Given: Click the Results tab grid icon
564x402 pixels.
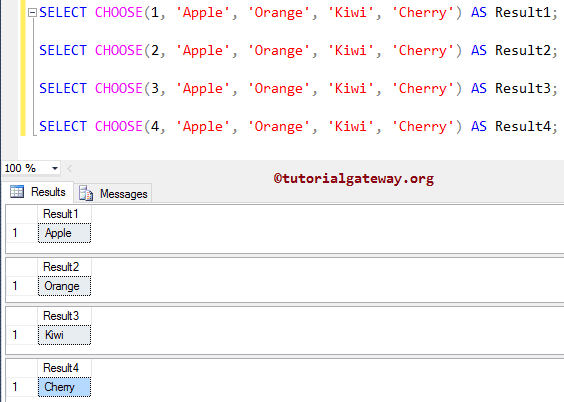Looking at the screenshot, I should click(17, 192).
